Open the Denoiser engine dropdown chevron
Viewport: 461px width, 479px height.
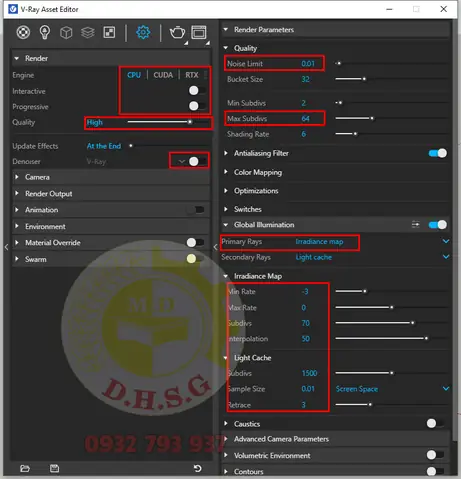181,161
